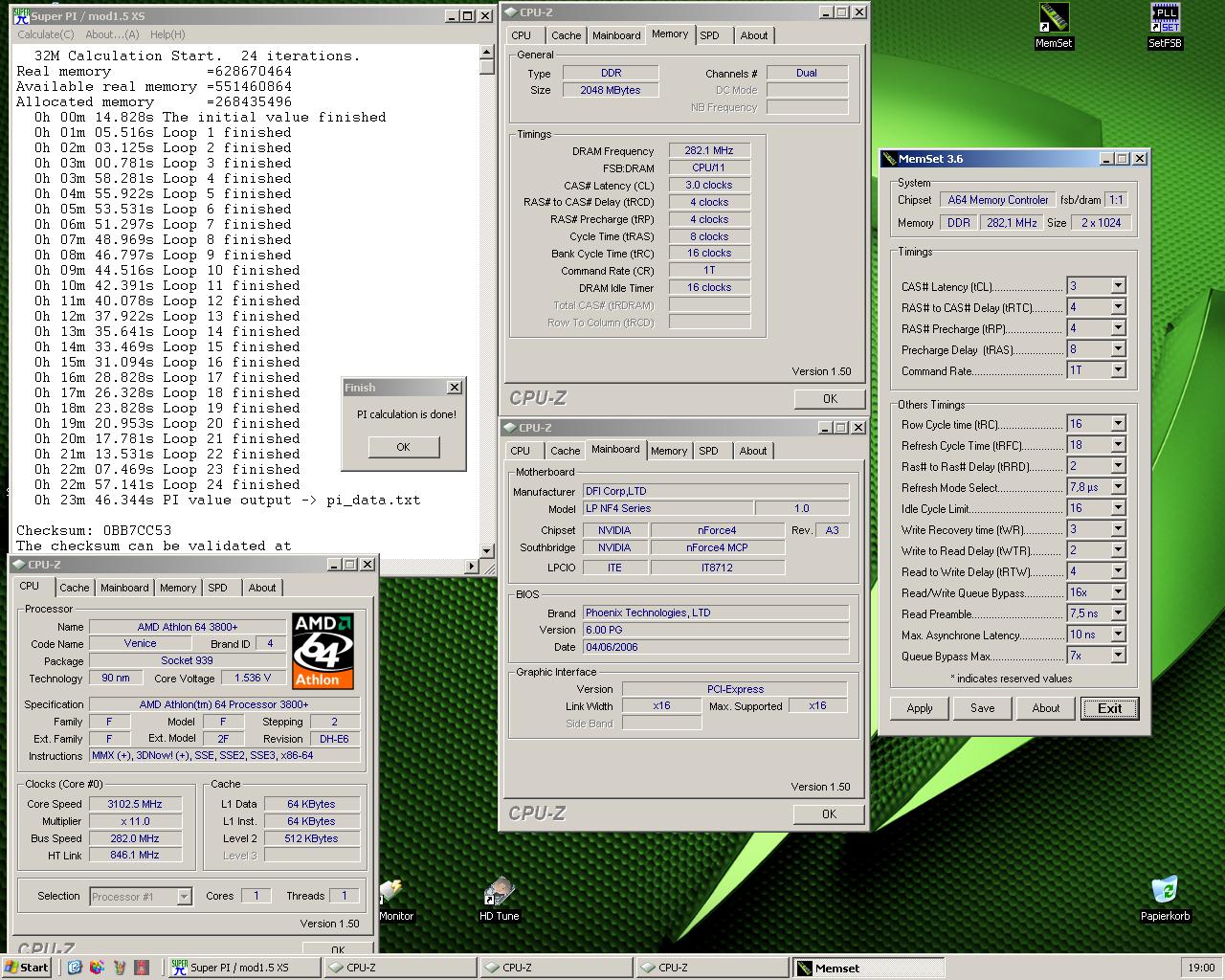The height and width of the screenshot is (980, 1225).
Task: Open Refresh Mode Select dropdown
Action: tap(1118, 487)
